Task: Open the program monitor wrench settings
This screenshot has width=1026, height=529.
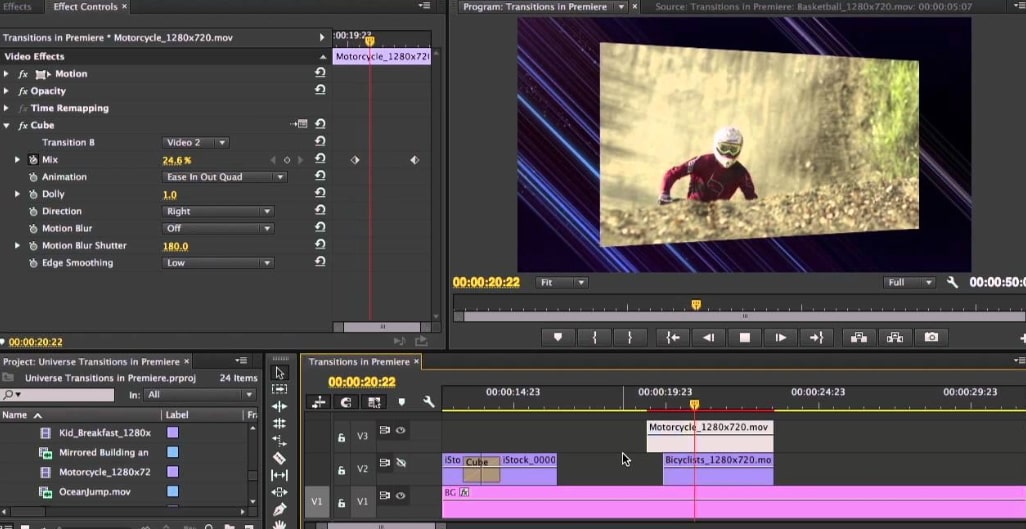Action: (952, 282)
